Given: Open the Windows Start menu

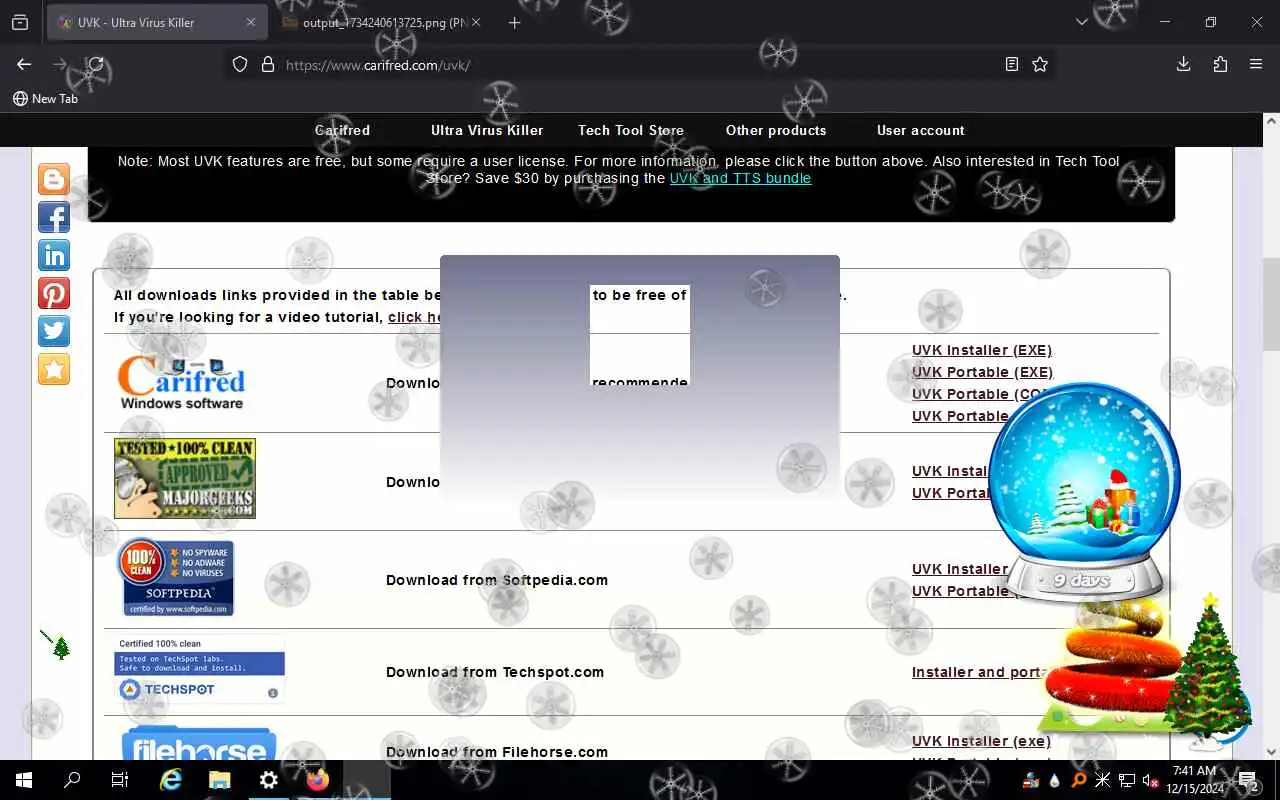Looking at the screenshot, I should coord(24,780).
